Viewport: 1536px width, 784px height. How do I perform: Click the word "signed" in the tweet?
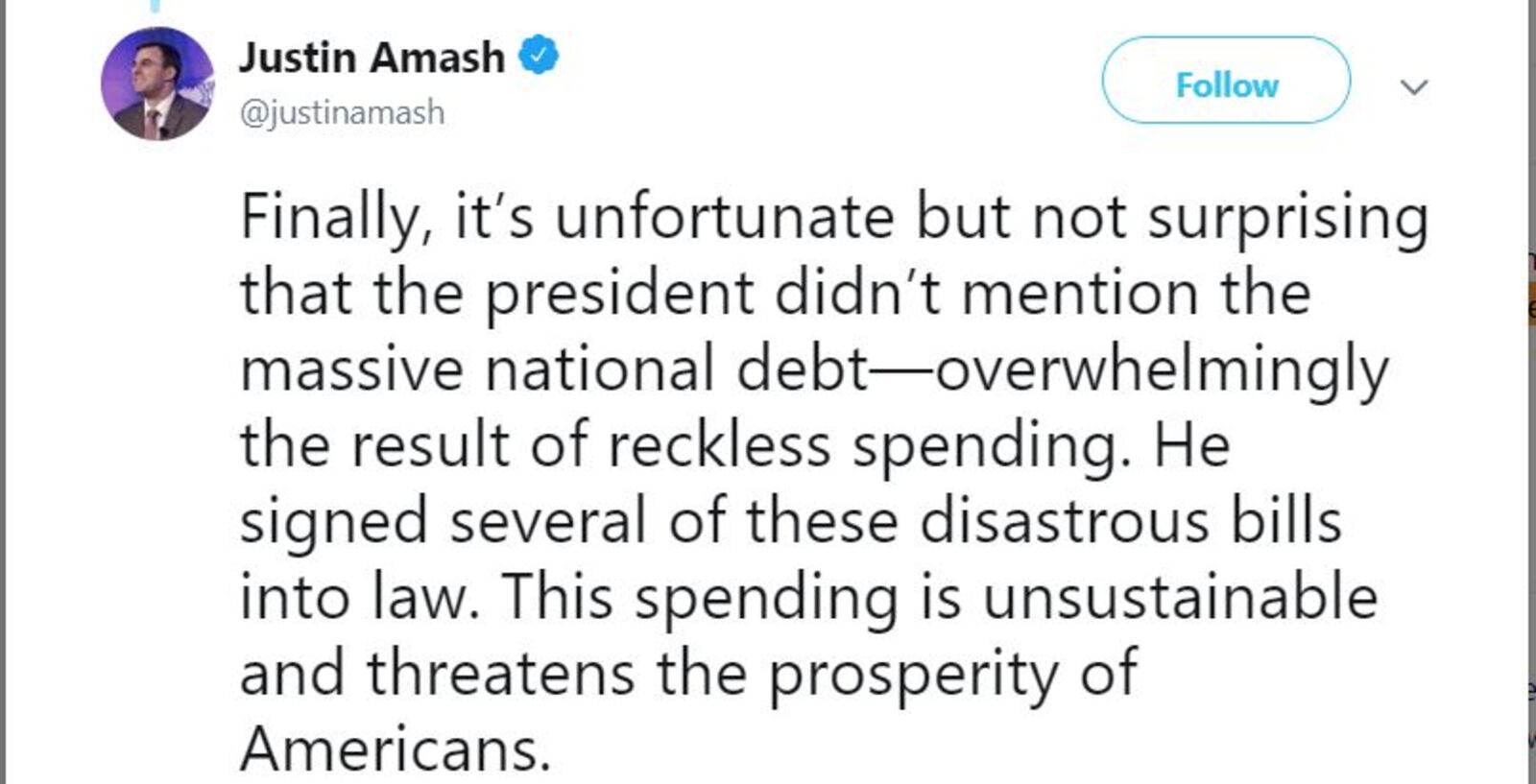333,524
